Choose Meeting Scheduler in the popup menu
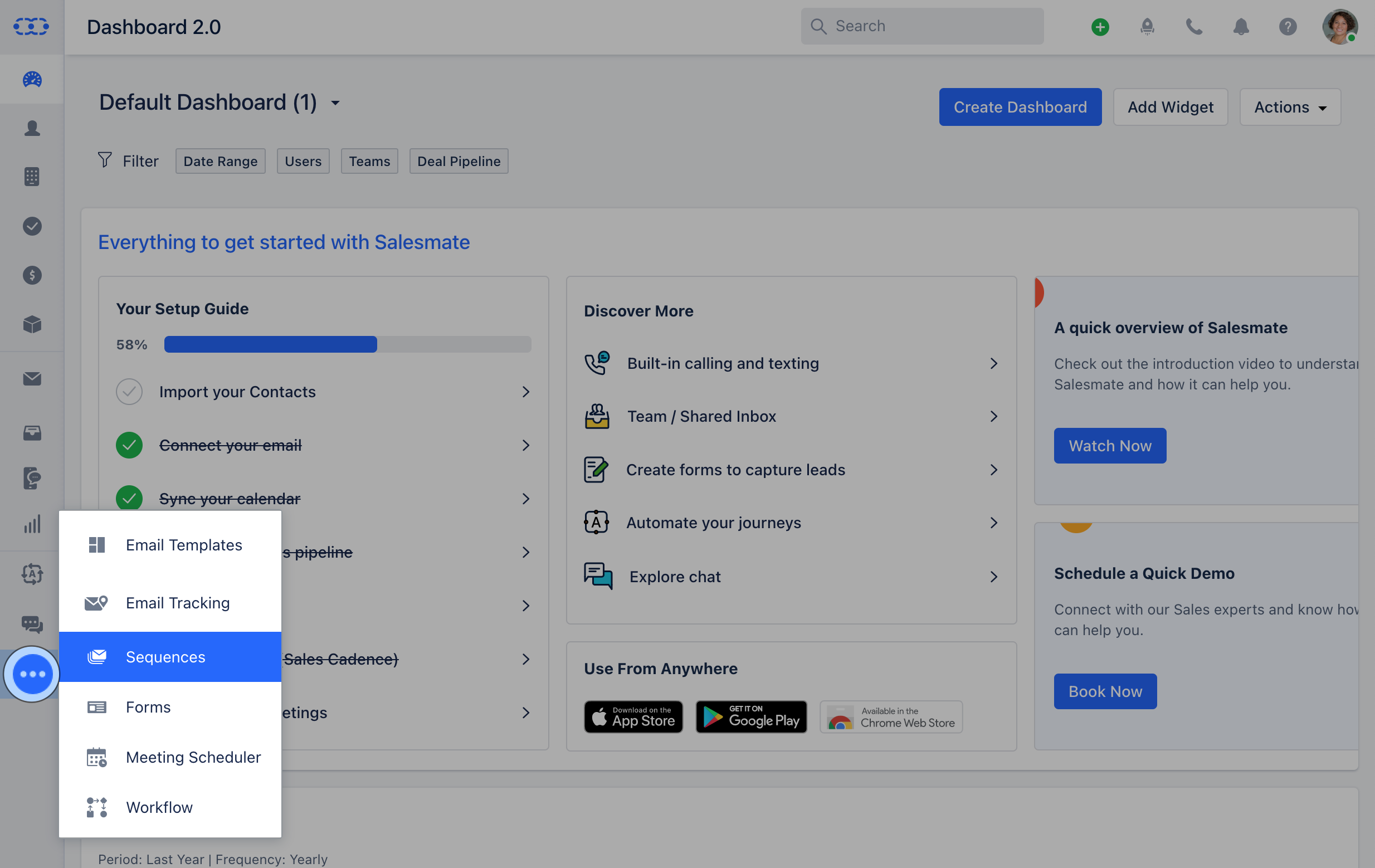 coord(193,757)
